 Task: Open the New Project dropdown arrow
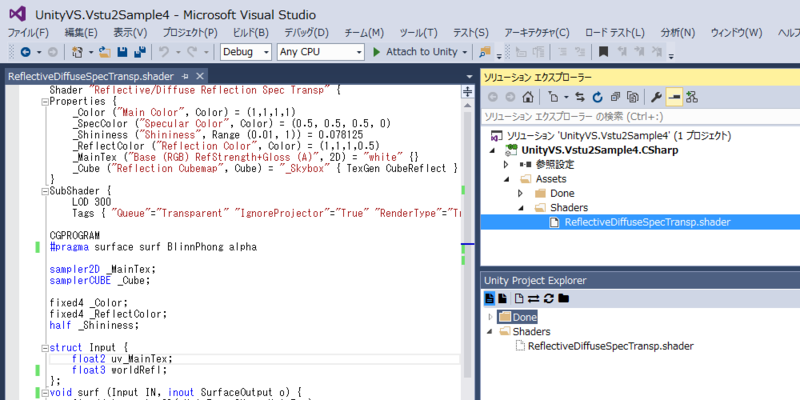(x=91, y=52)
